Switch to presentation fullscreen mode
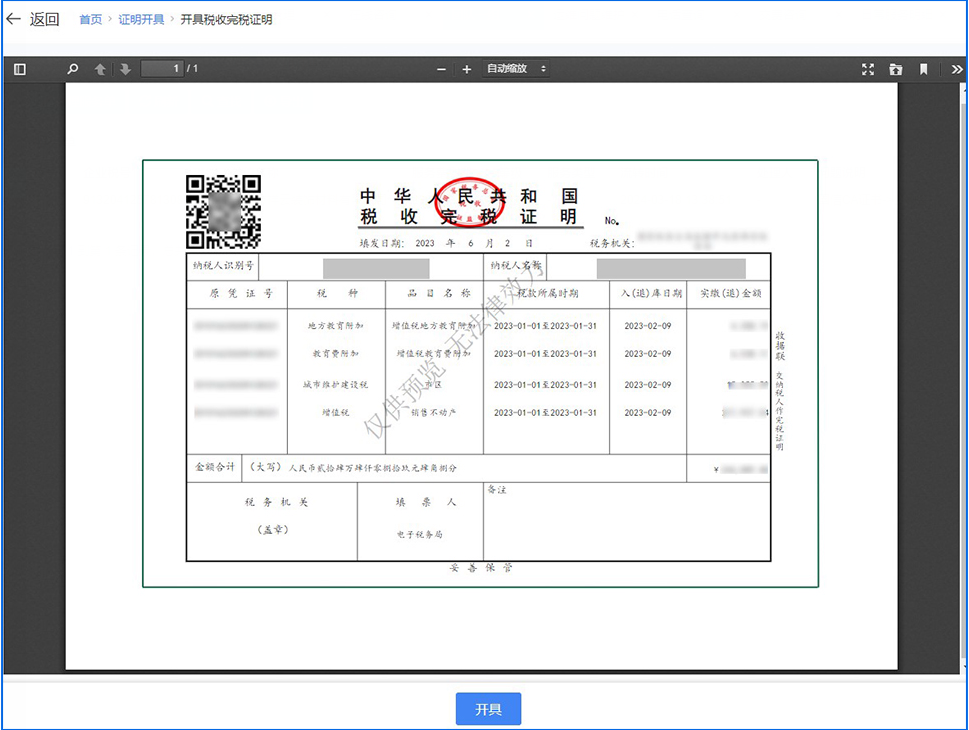This screenshot has height=730, width=969. coord(868,69)
